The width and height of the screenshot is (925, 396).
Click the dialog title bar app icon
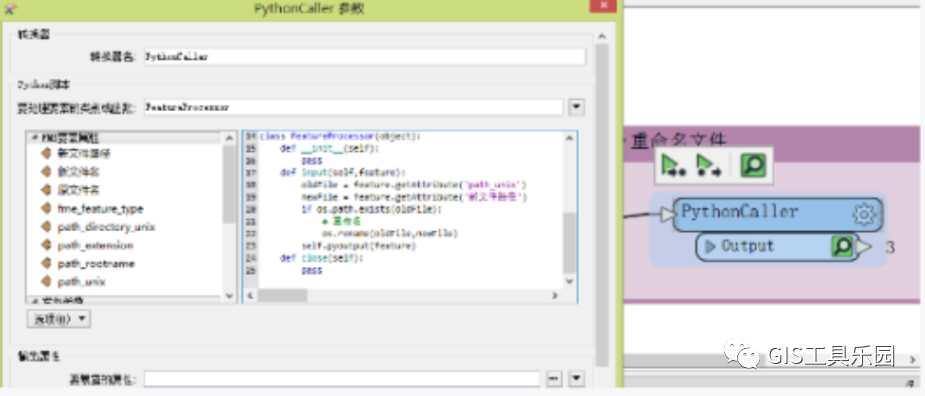pyautogui.click(x=10, y=9)
